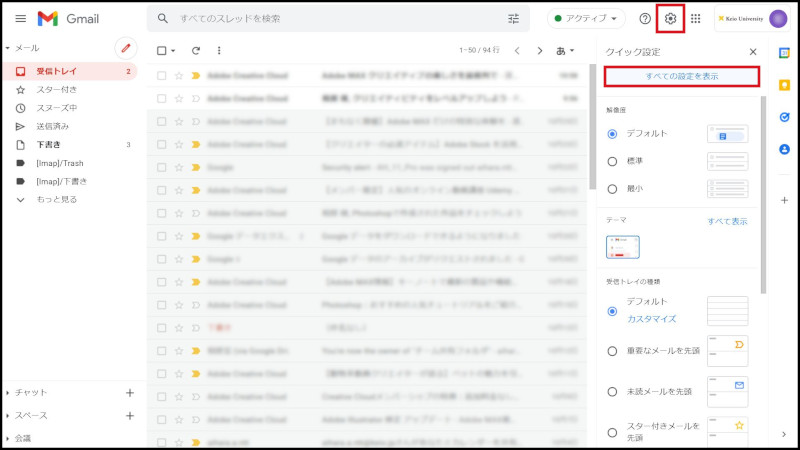Click the compose pencil button
Viewport: 800px width, 450px height.
(125, 47)
